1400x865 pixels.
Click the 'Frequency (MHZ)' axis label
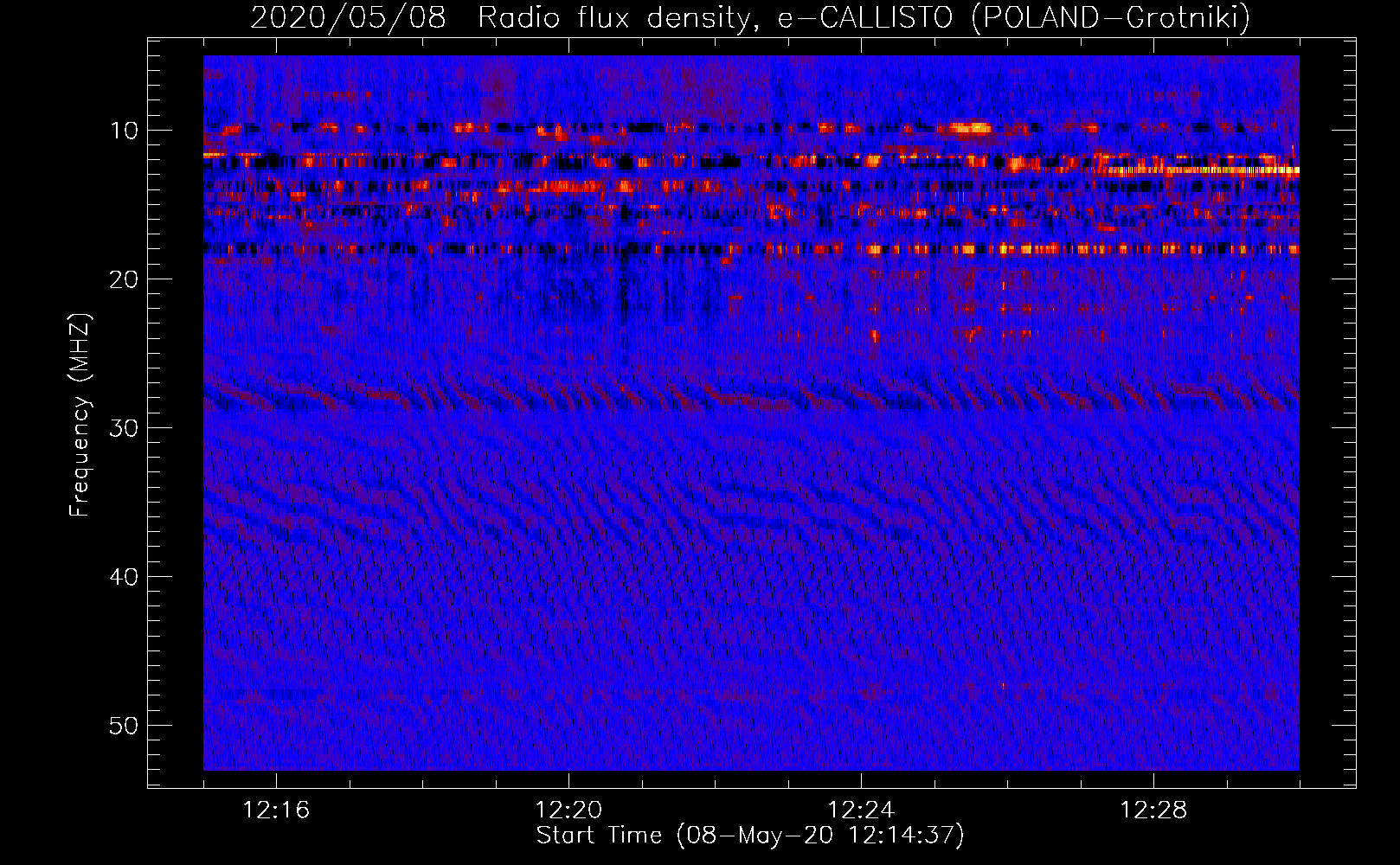coord(80,415)
